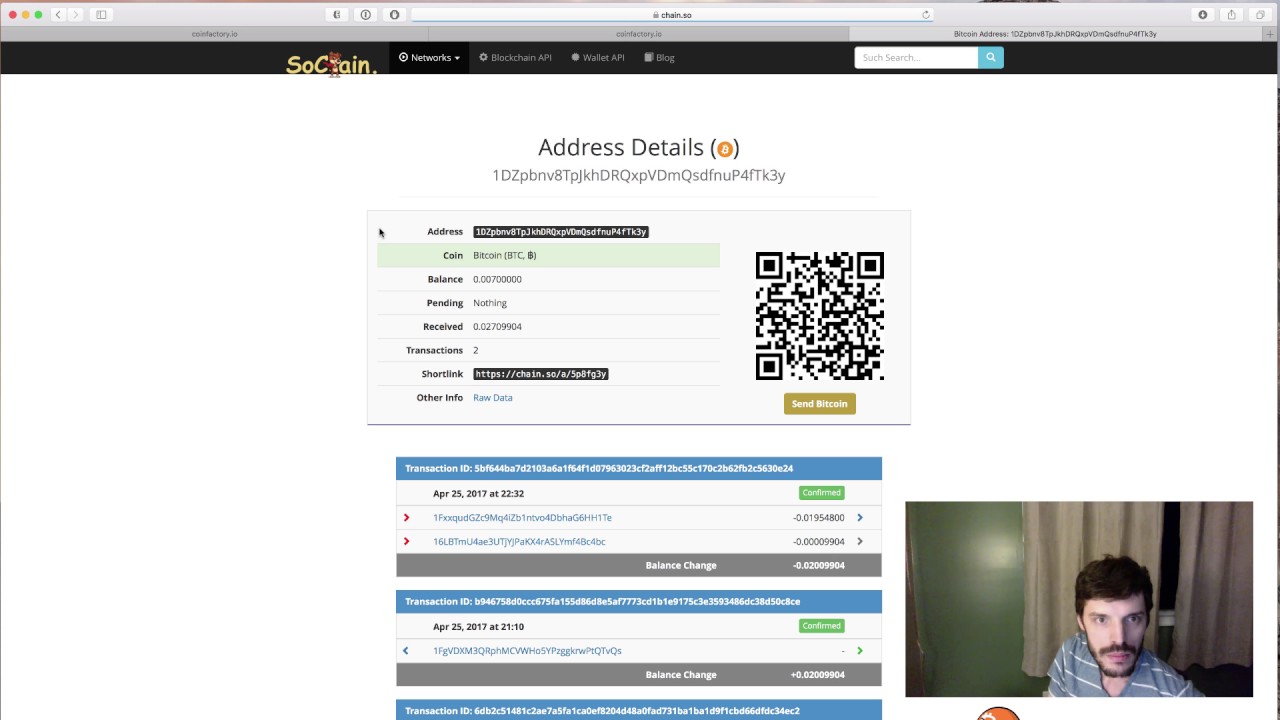
Task: Click Confirmed badge for Apr 25 22:32
Action: click(x=821, y=493)
